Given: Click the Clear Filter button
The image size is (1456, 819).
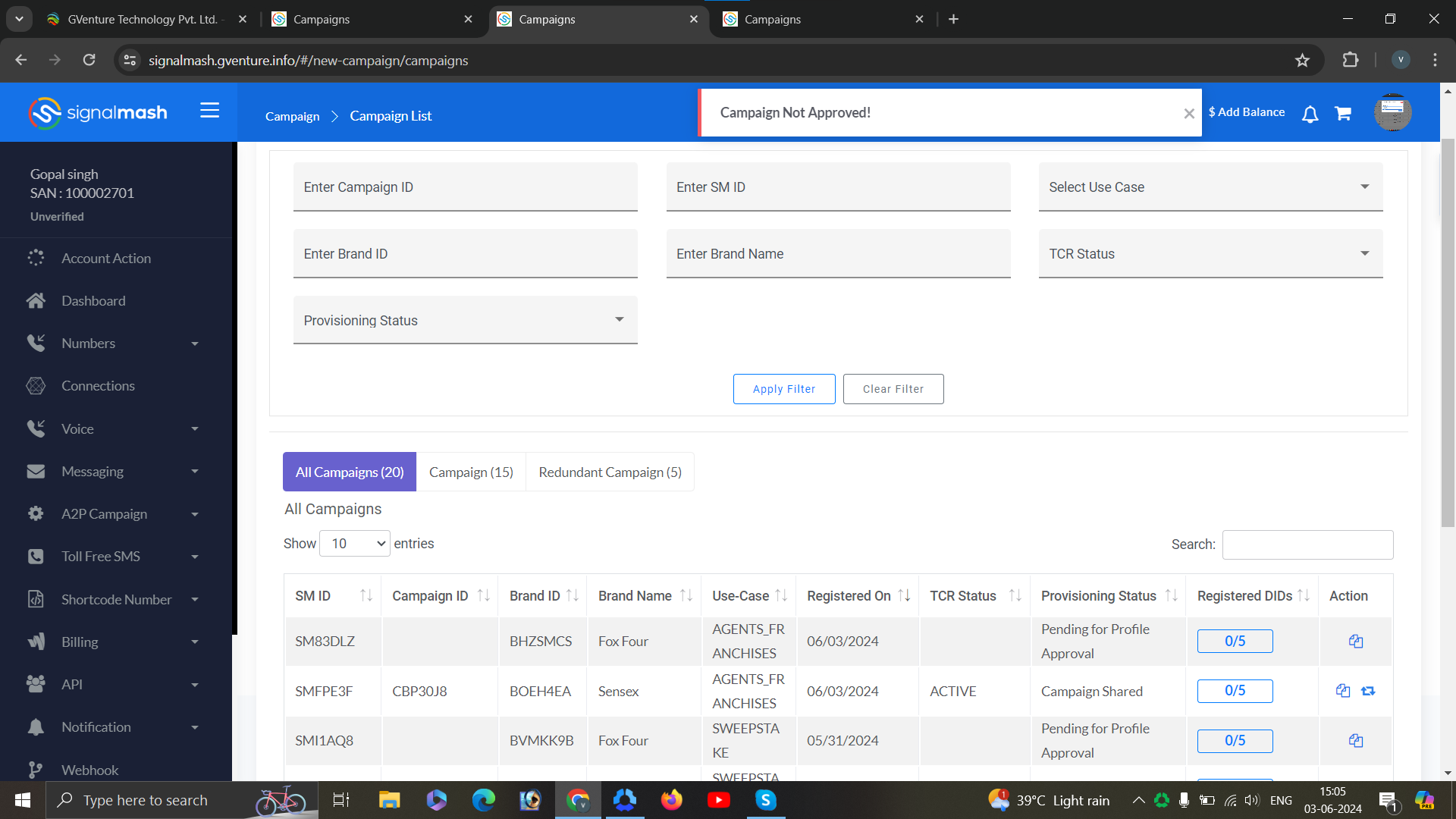Looking at the screenshot, I should [893, 389].
